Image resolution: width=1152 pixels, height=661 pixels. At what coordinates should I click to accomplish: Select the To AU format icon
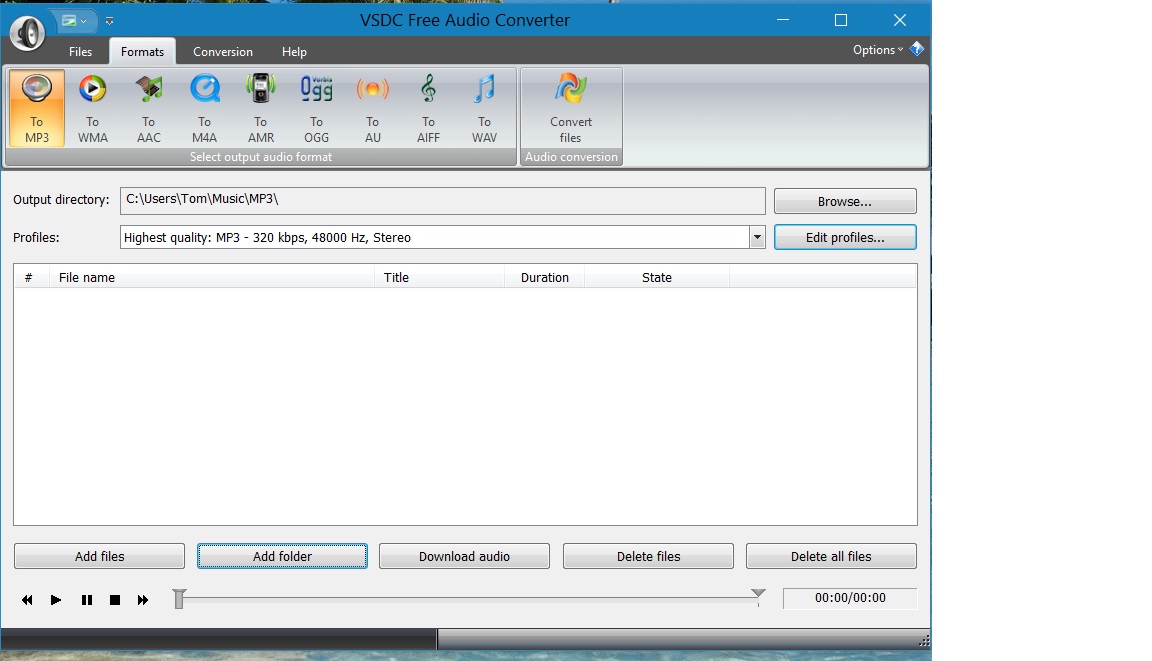(372, 108)
